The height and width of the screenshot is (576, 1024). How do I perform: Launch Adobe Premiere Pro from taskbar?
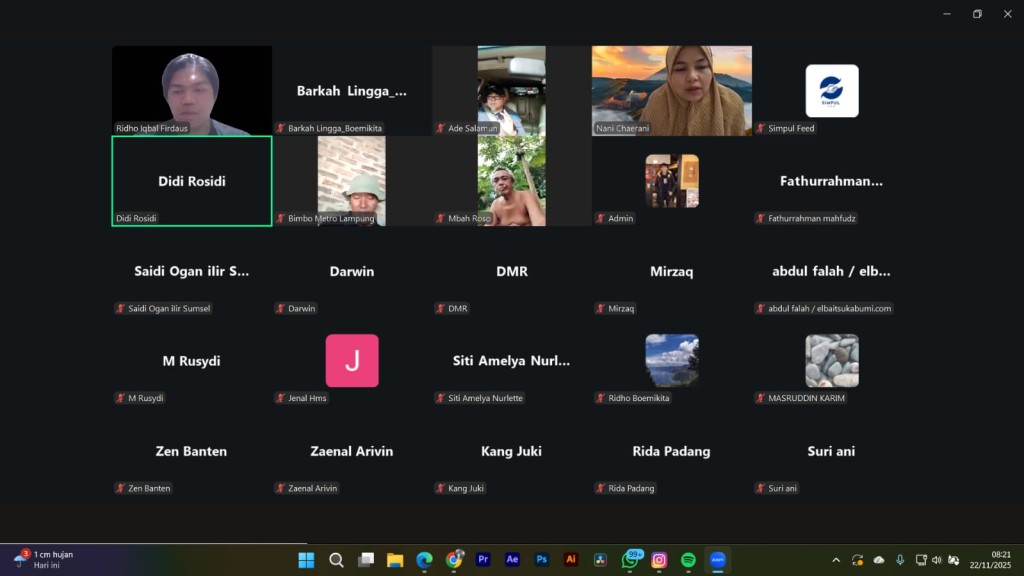[483, 560]
